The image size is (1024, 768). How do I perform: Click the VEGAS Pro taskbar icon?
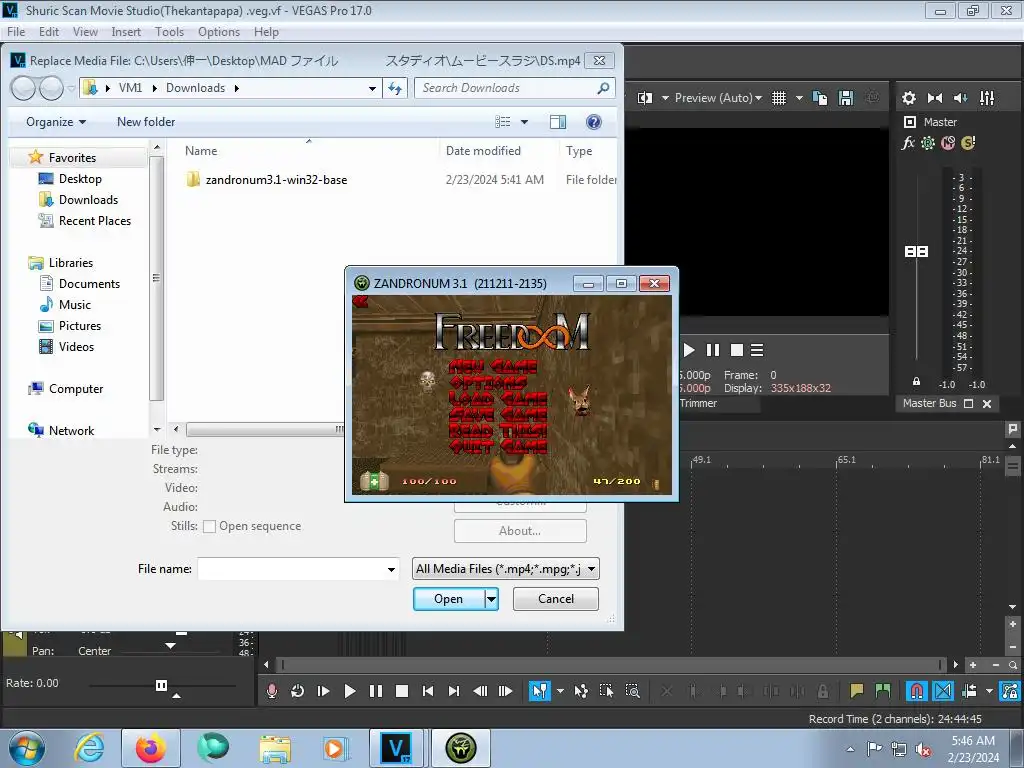396,748
